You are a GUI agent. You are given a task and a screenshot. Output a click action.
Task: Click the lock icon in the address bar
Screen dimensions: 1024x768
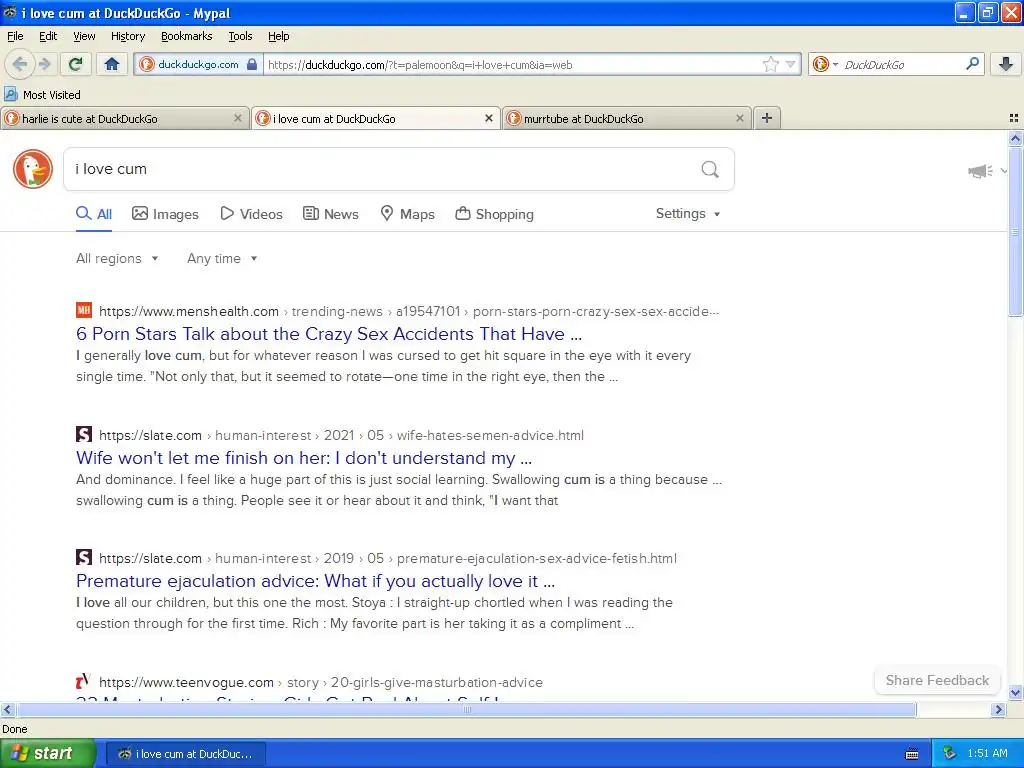pyautogui.click(x=252, y=64)
